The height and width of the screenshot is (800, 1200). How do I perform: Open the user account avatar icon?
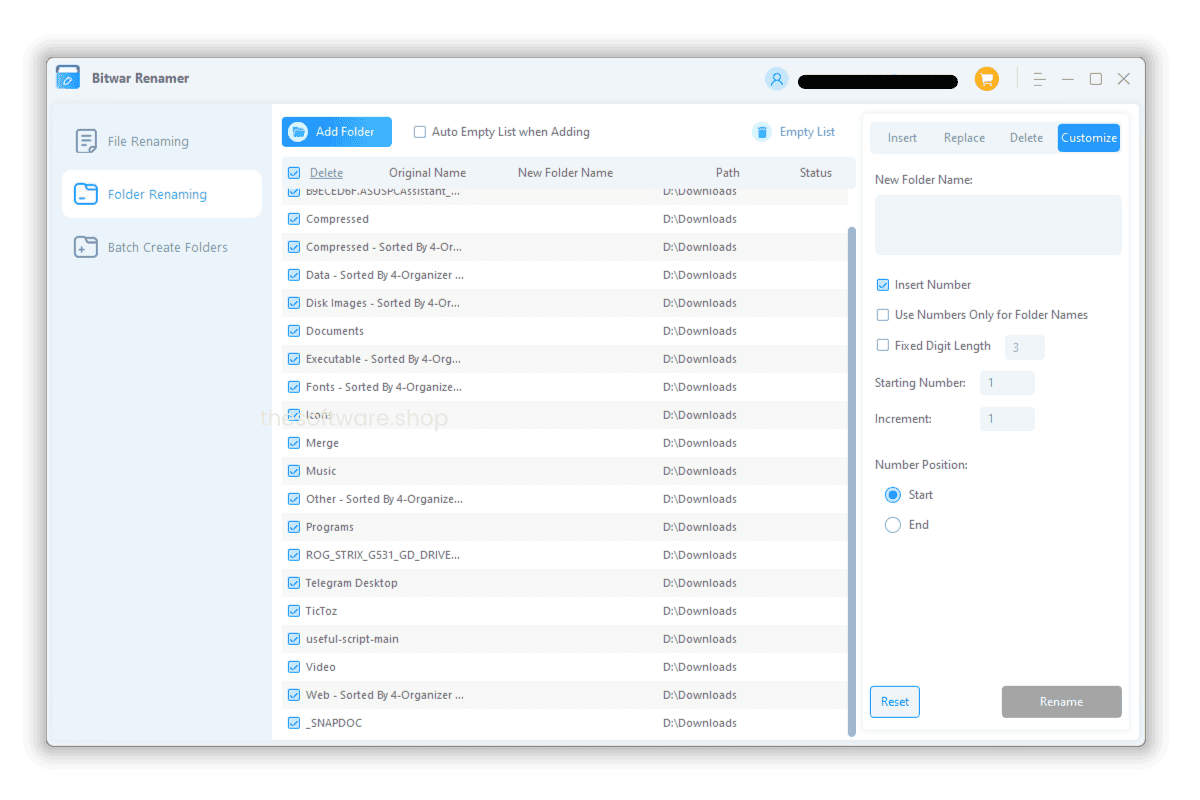[776, 79]
